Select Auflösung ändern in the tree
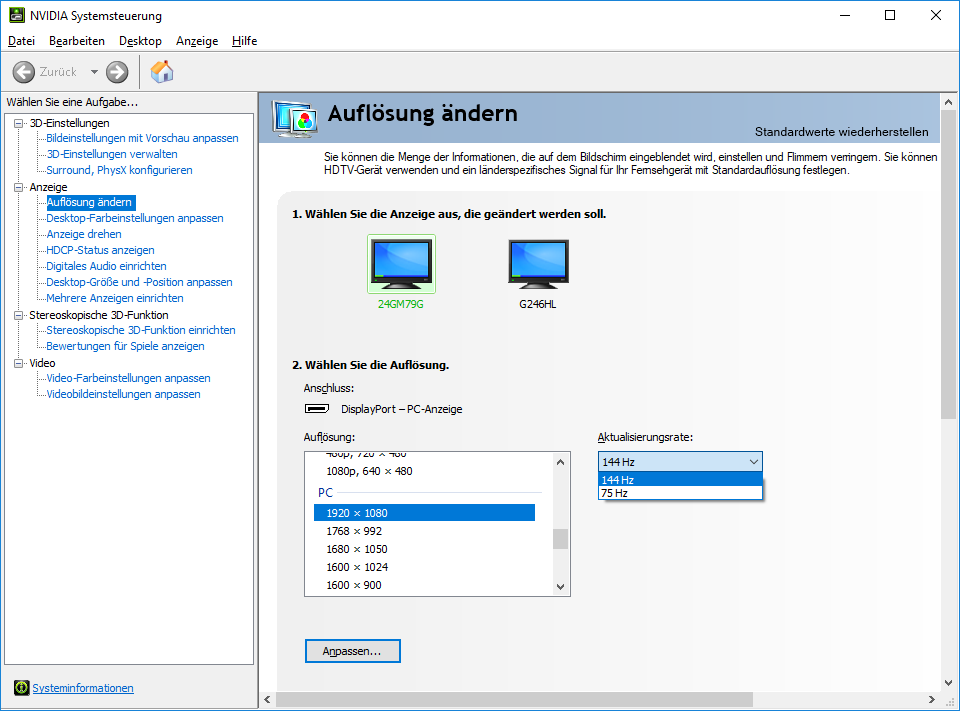 (89, 202)
